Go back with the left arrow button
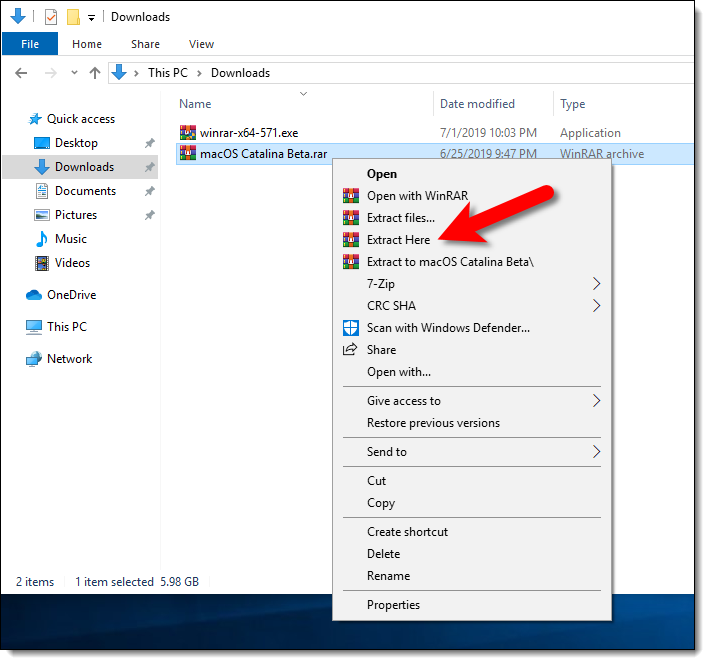This screenshot has width=709, height=664. click(x=21, y=73)
